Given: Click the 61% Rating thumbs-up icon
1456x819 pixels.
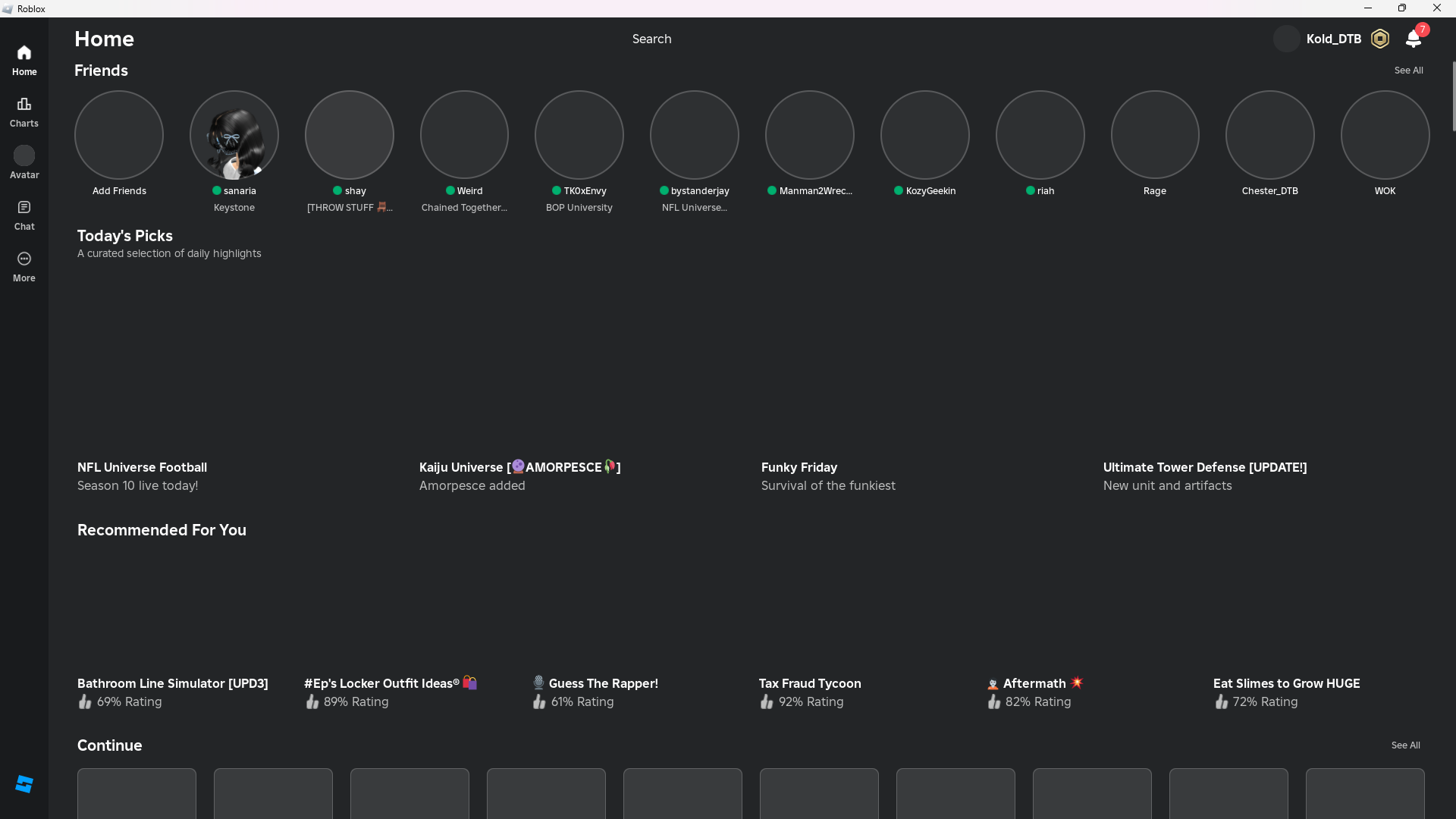Looking at the screenshot, I should click(539, 701).
